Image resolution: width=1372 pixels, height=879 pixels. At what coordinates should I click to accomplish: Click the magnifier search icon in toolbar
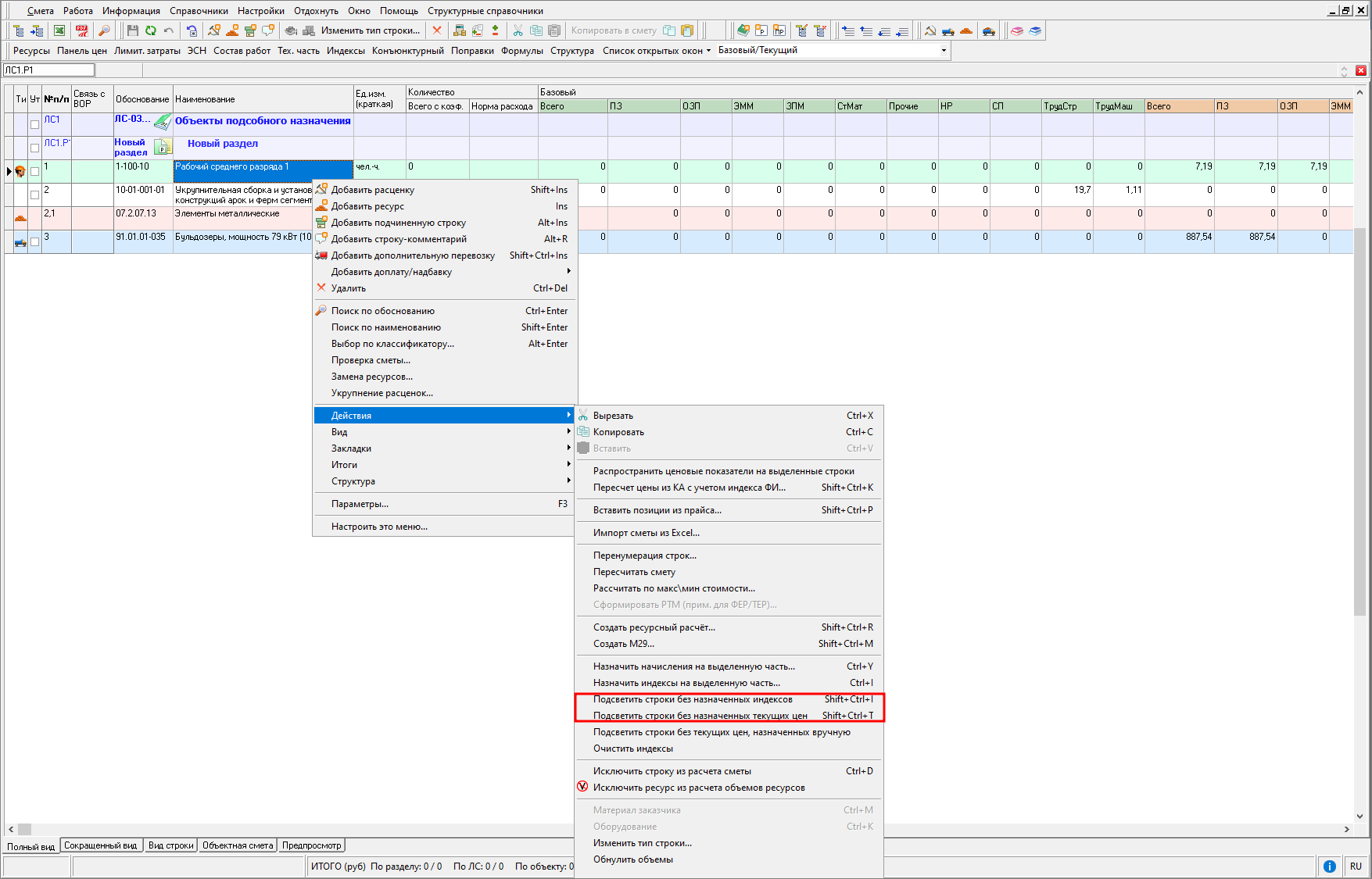[x=104, y=30]
